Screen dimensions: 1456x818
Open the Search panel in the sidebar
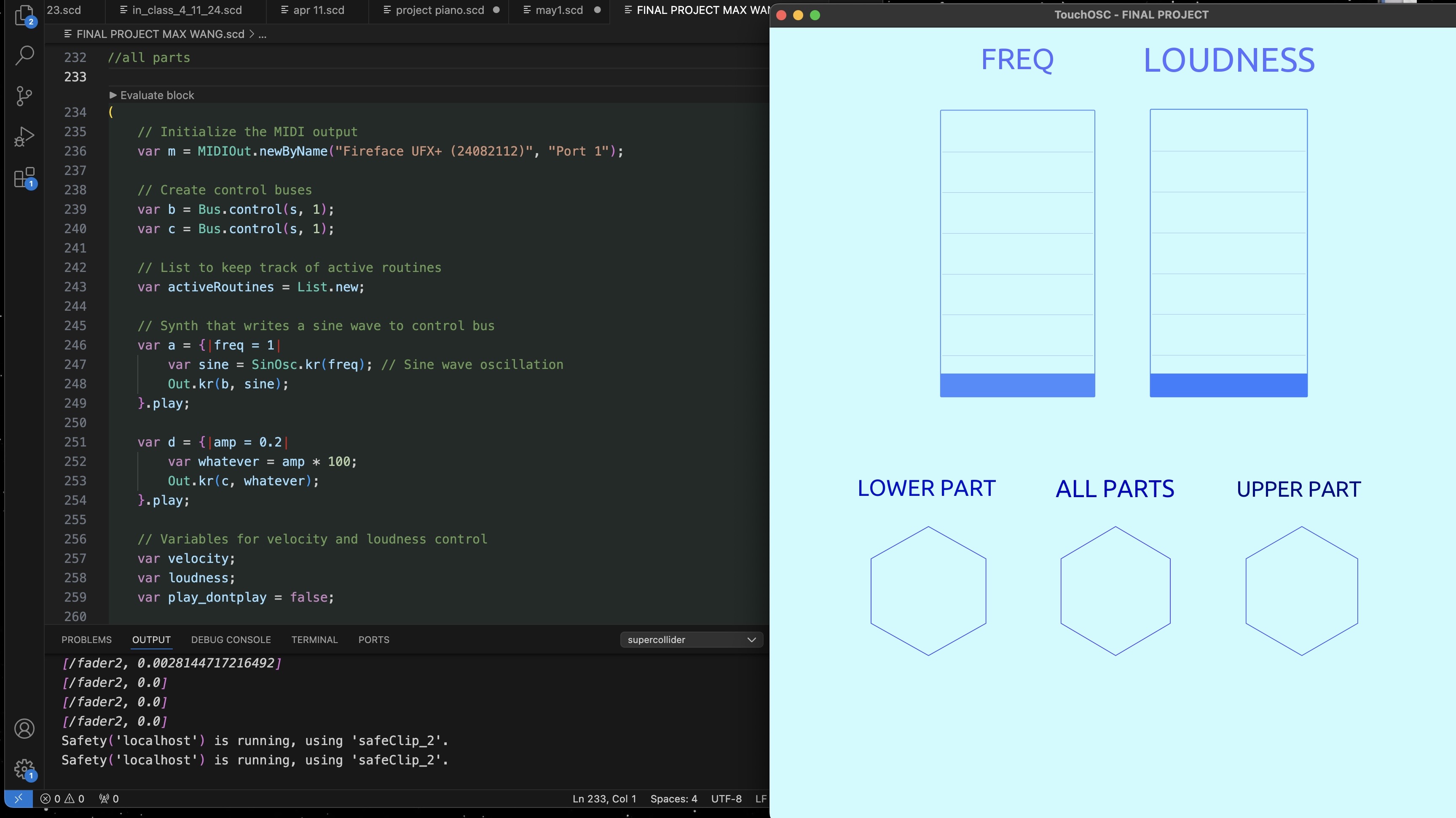[x=24, y=54]
